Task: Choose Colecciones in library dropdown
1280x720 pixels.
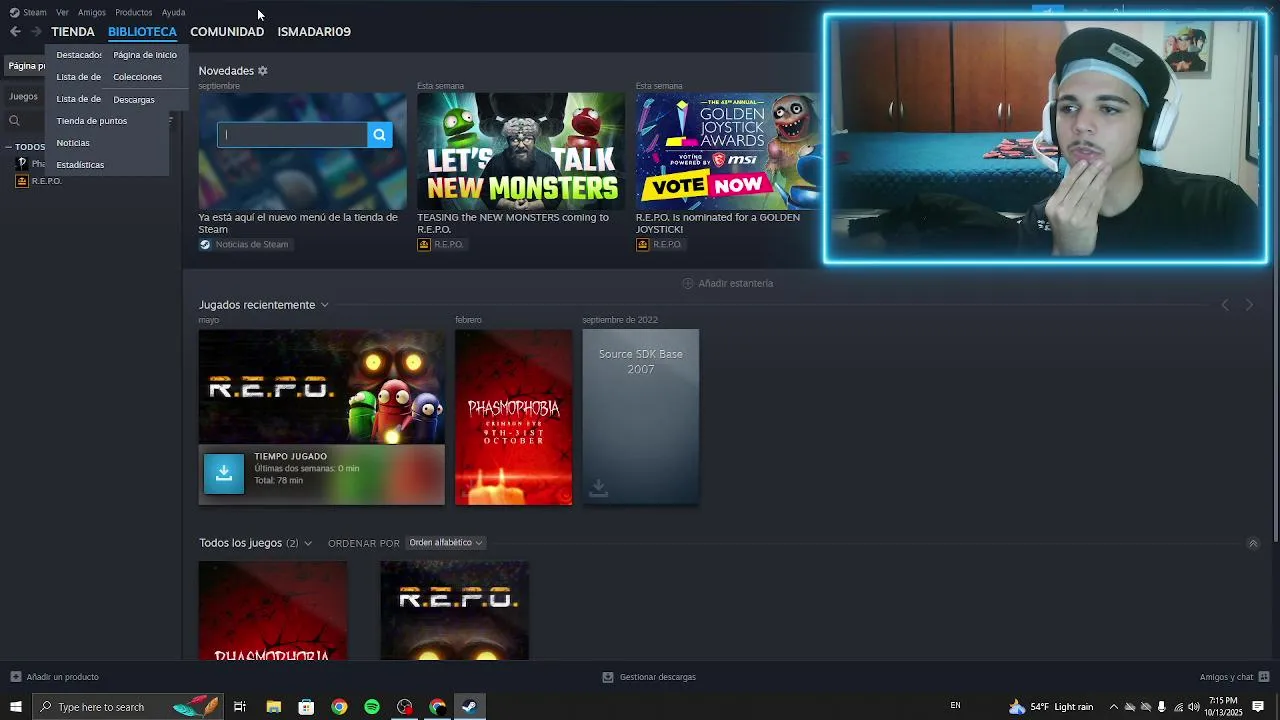Action: click(137, 77)
